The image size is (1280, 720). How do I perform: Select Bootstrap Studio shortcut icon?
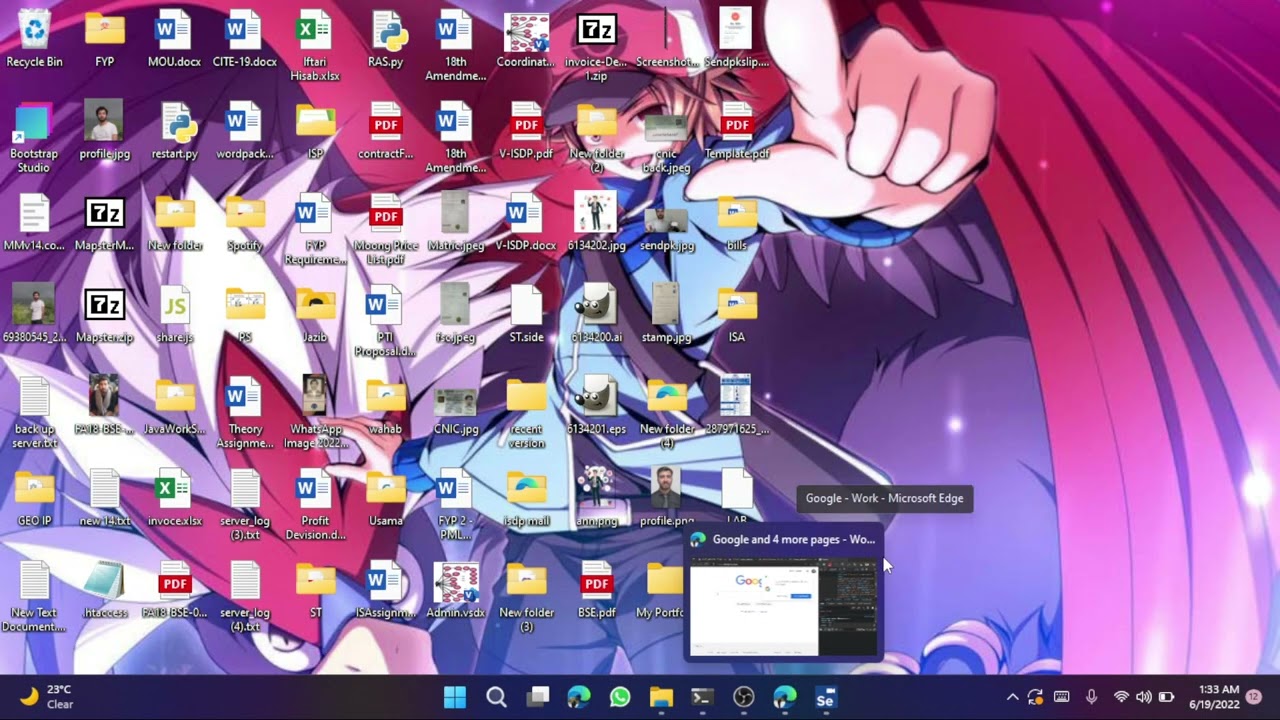pos(34,138)
